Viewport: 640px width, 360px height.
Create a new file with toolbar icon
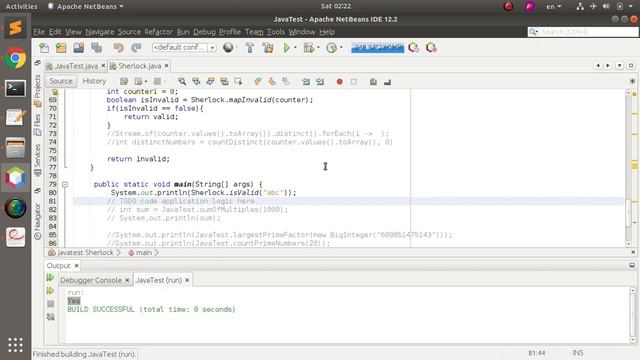pos(44,48)
